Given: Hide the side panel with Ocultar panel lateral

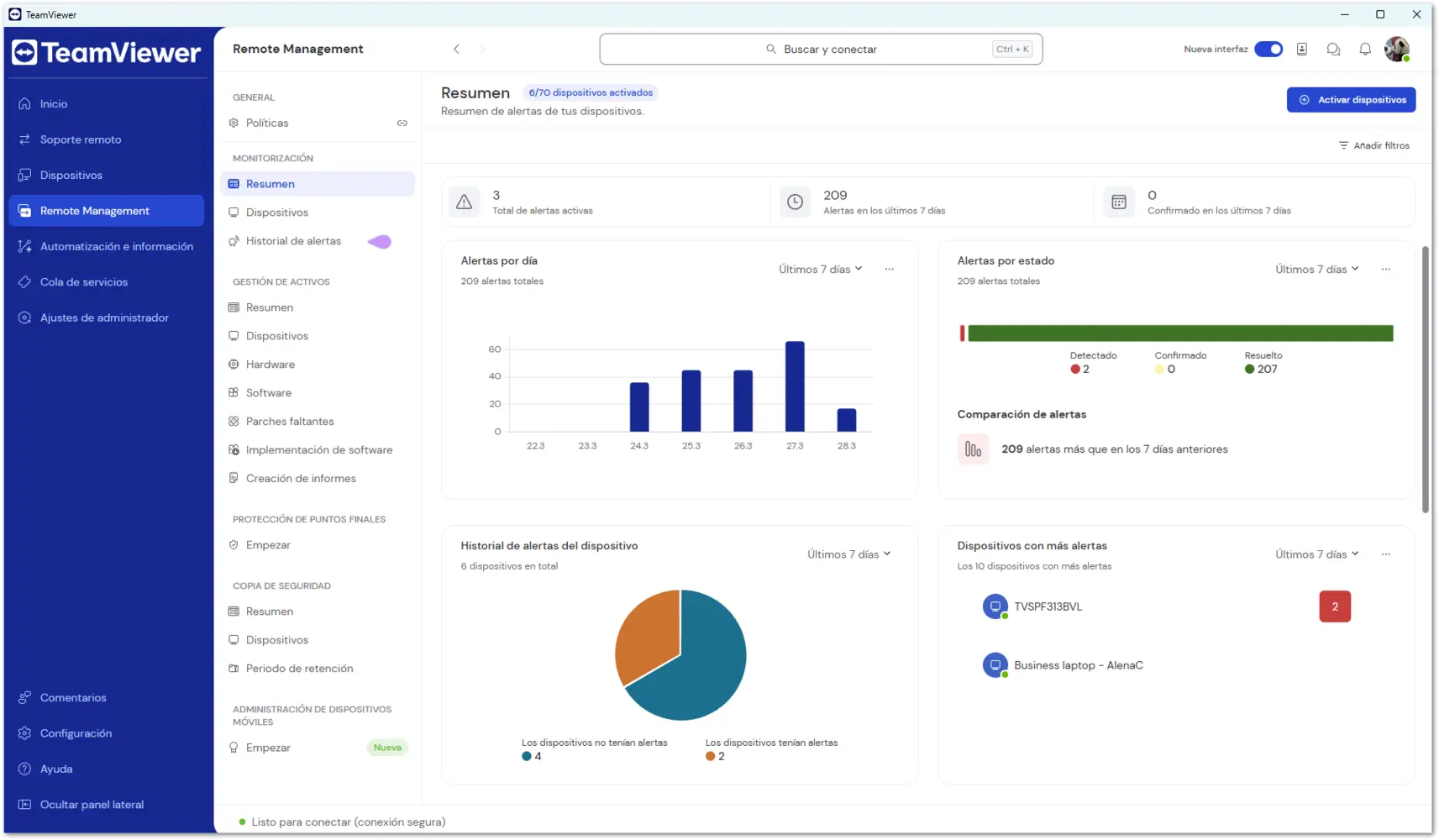Looking at the screenshot, I should click(x=82, y=805).
